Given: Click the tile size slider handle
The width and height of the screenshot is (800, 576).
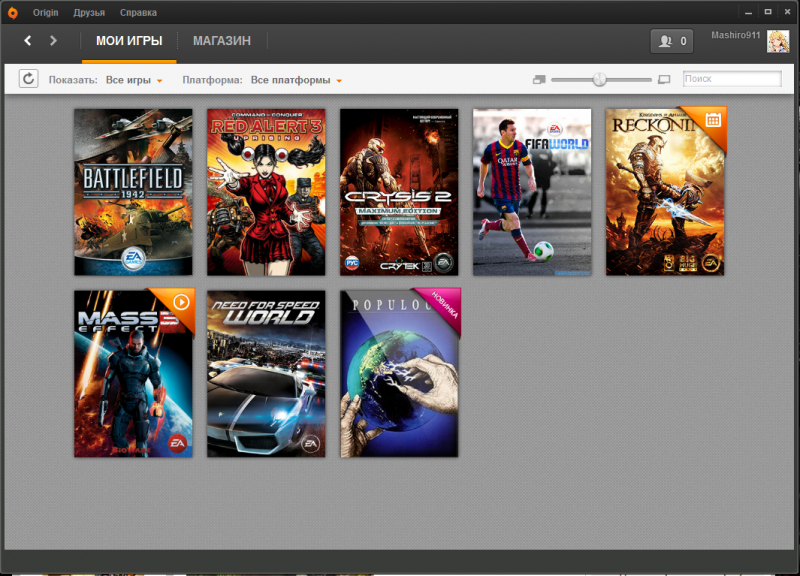Looking at the screenshot, I should pyautogui.click(x=599, y=79).
